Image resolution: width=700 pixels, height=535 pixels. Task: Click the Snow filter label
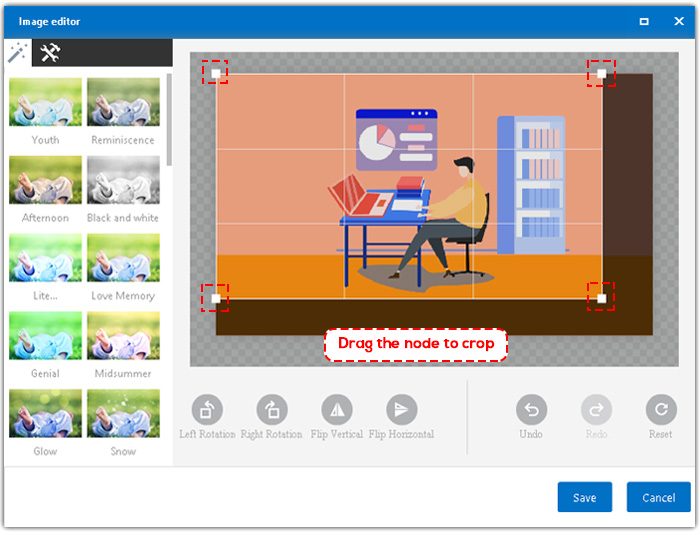[x=123, y=451]
